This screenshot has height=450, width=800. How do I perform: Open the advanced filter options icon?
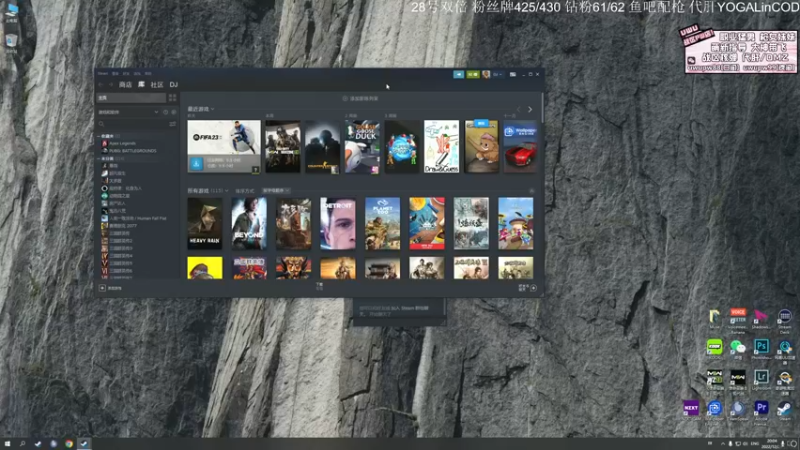172,124
